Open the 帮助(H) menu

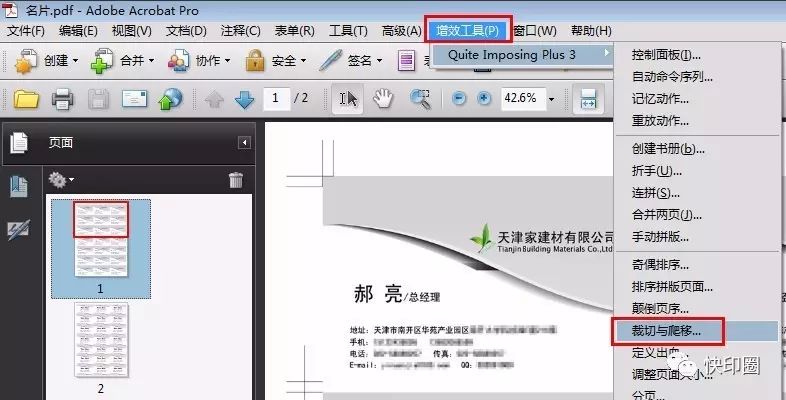click(591, 31)
